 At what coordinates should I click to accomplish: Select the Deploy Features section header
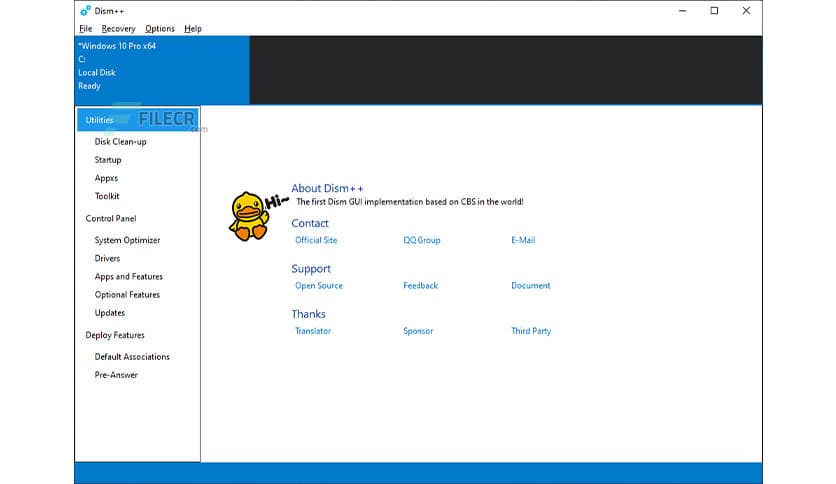(115, 335)
